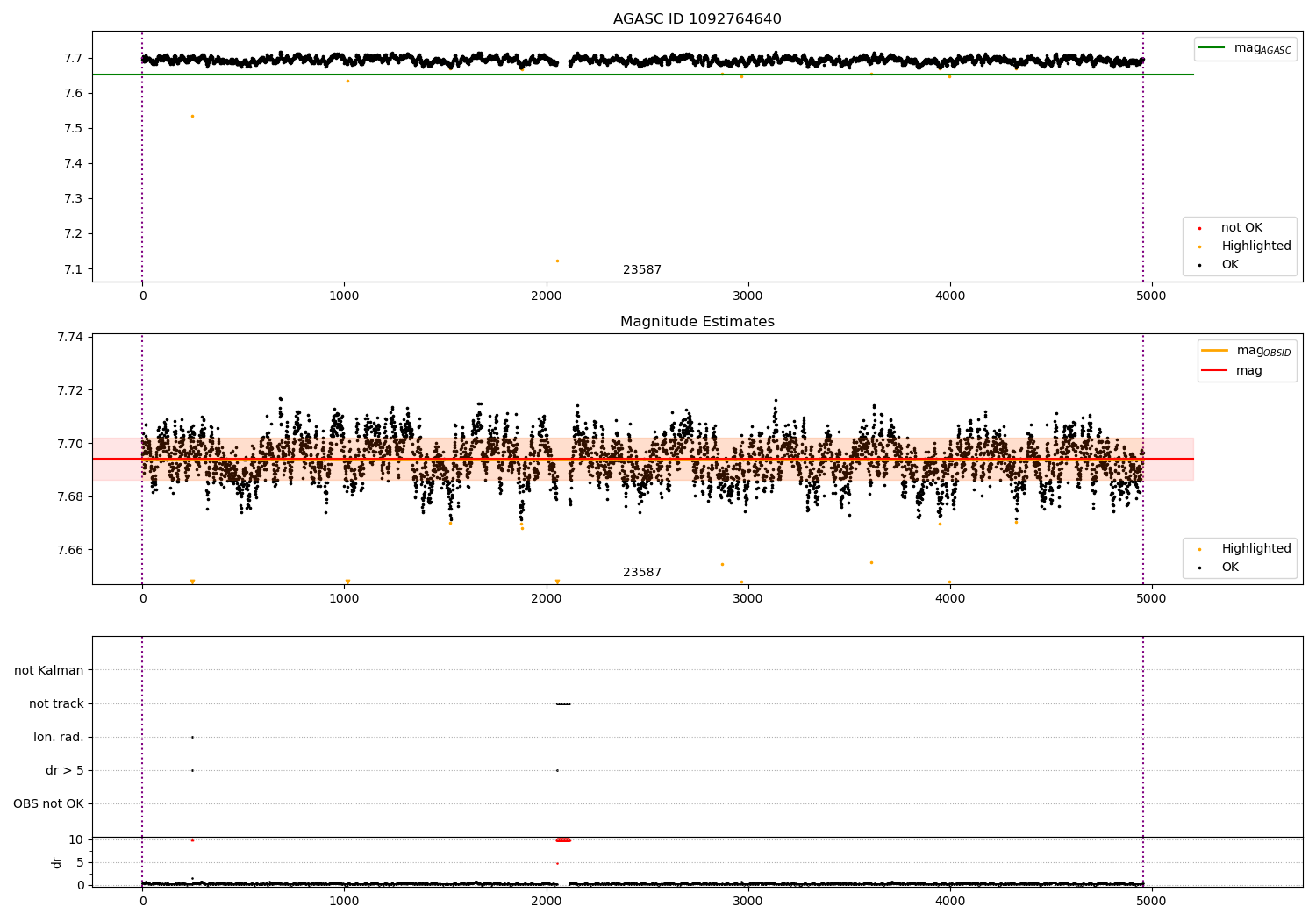The image size is (1316, 921).
Task: Click the "23587" label in Magnitude Estimates plot
Action: (642, 573)
